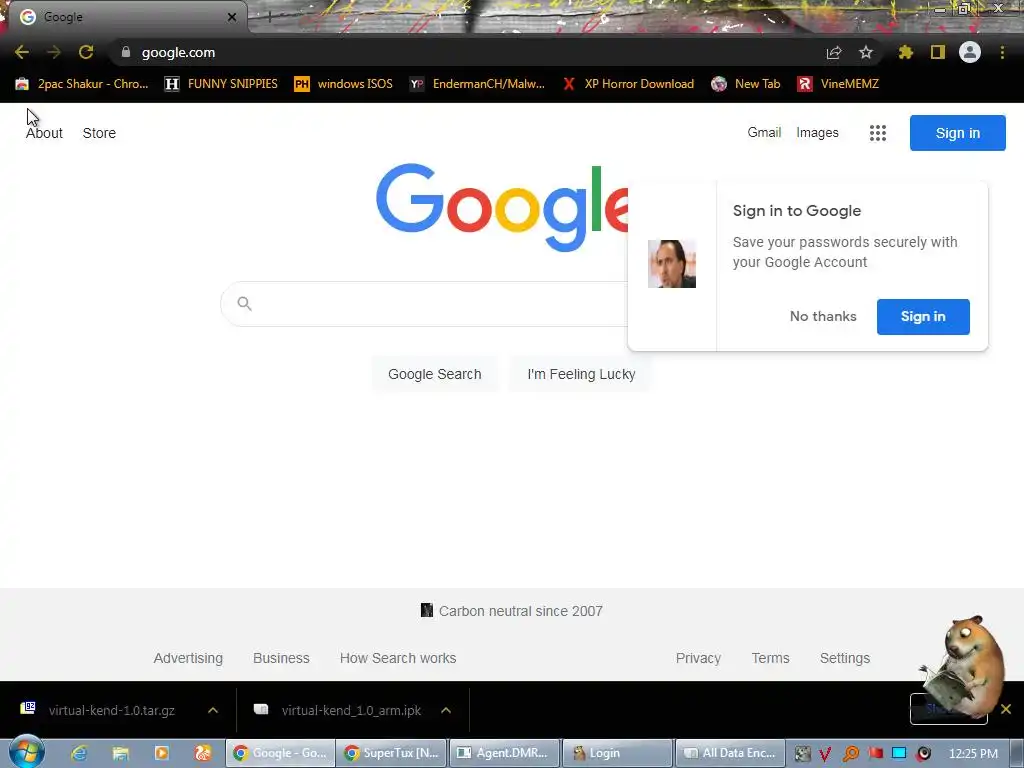Open the New Tab bookmark

746,84
